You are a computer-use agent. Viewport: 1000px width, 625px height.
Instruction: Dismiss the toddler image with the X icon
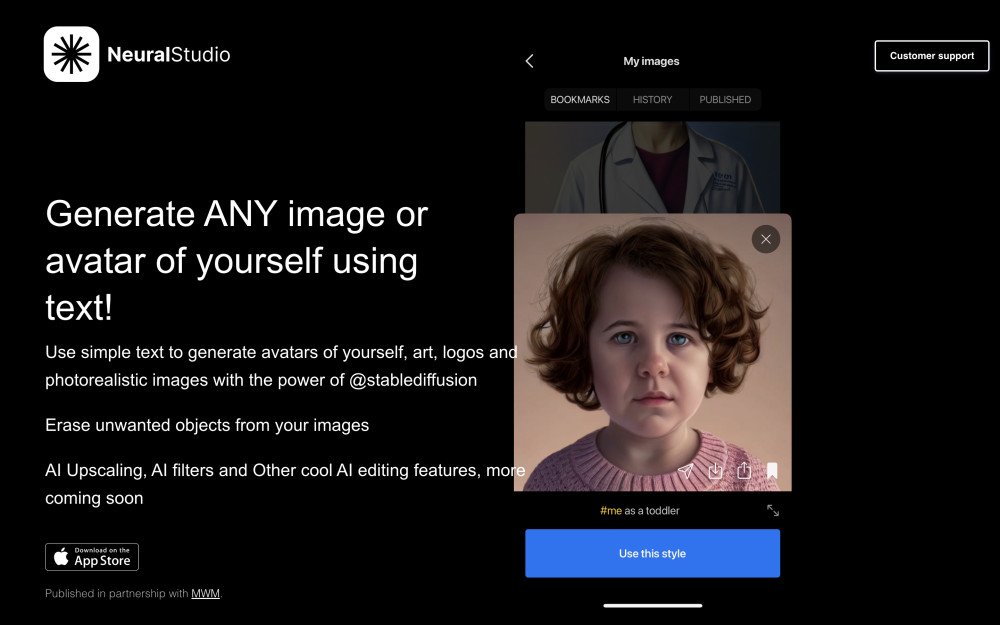click(x=766, y=239)
